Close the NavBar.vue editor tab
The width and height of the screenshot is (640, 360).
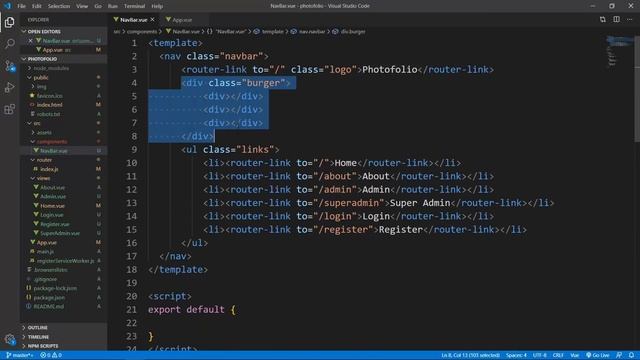152,20
